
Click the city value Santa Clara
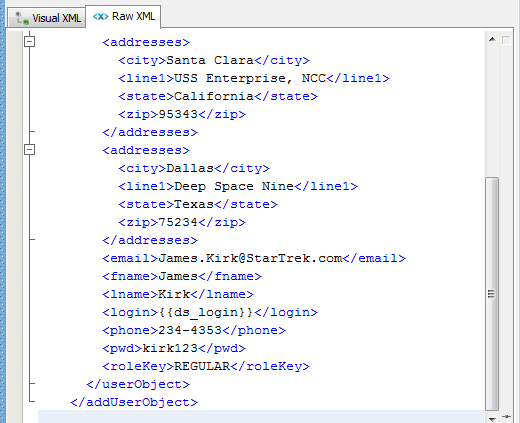(210, 60)
